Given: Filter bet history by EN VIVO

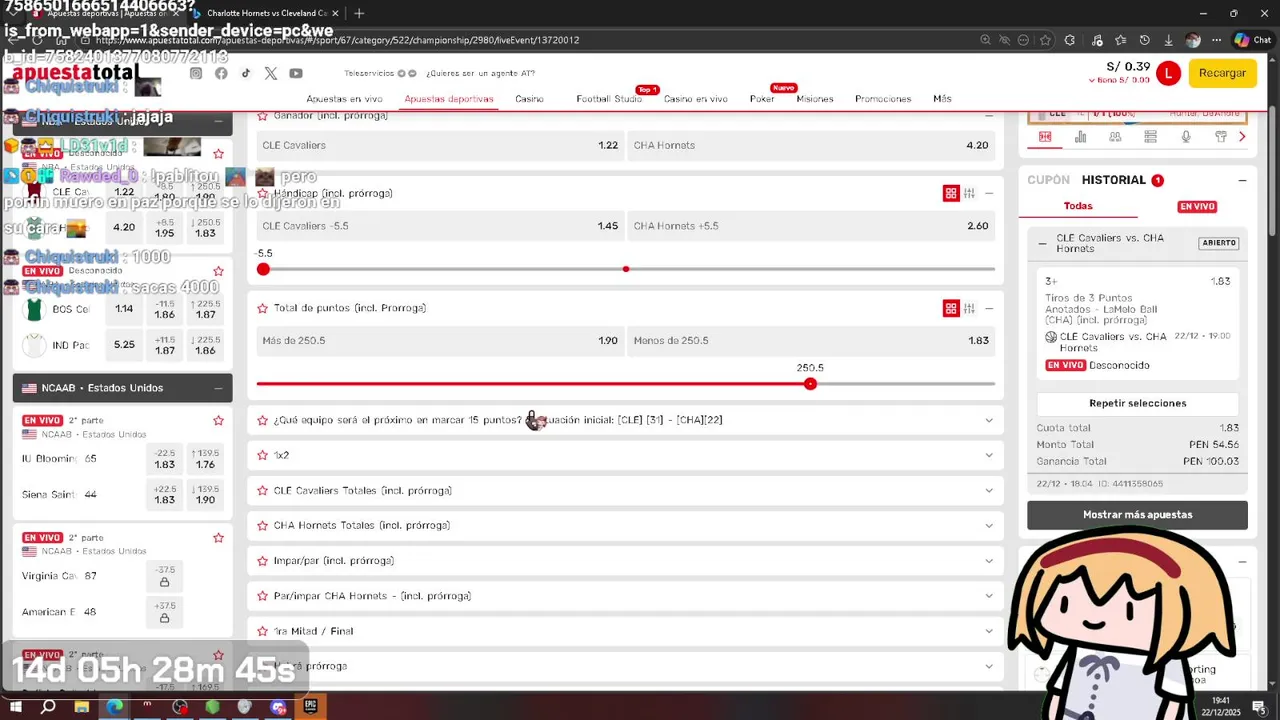Looking at the screenshot, I should coord(1197,207).
